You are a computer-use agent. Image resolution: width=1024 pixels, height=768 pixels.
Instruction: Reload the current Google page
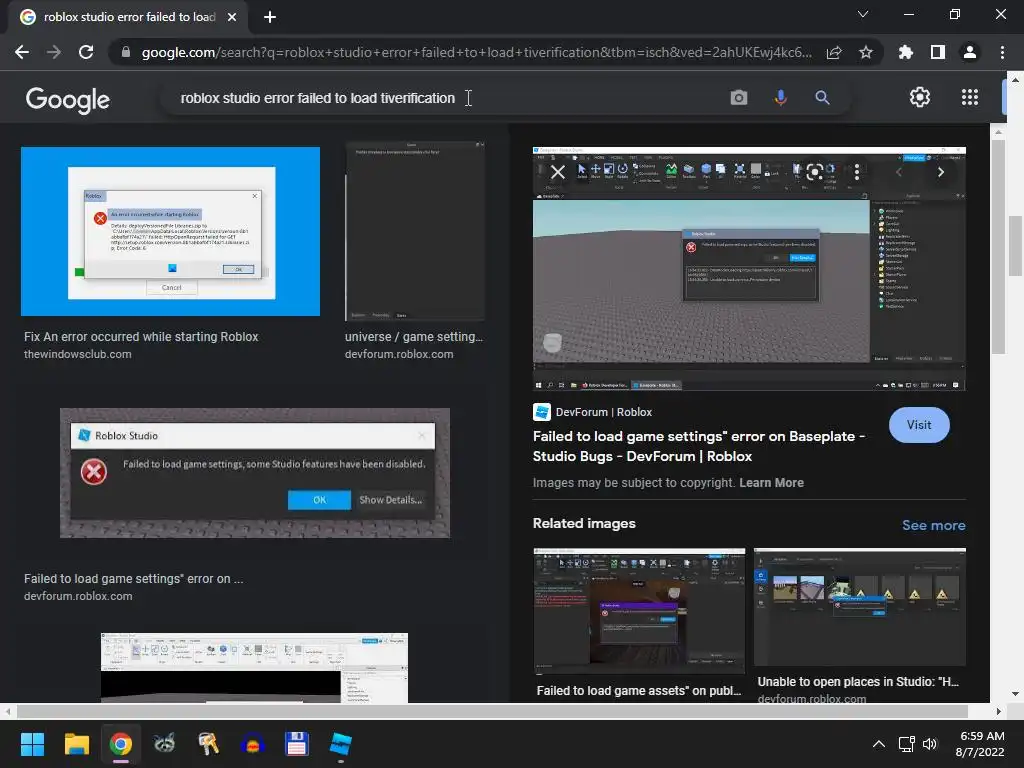(86, 52)
